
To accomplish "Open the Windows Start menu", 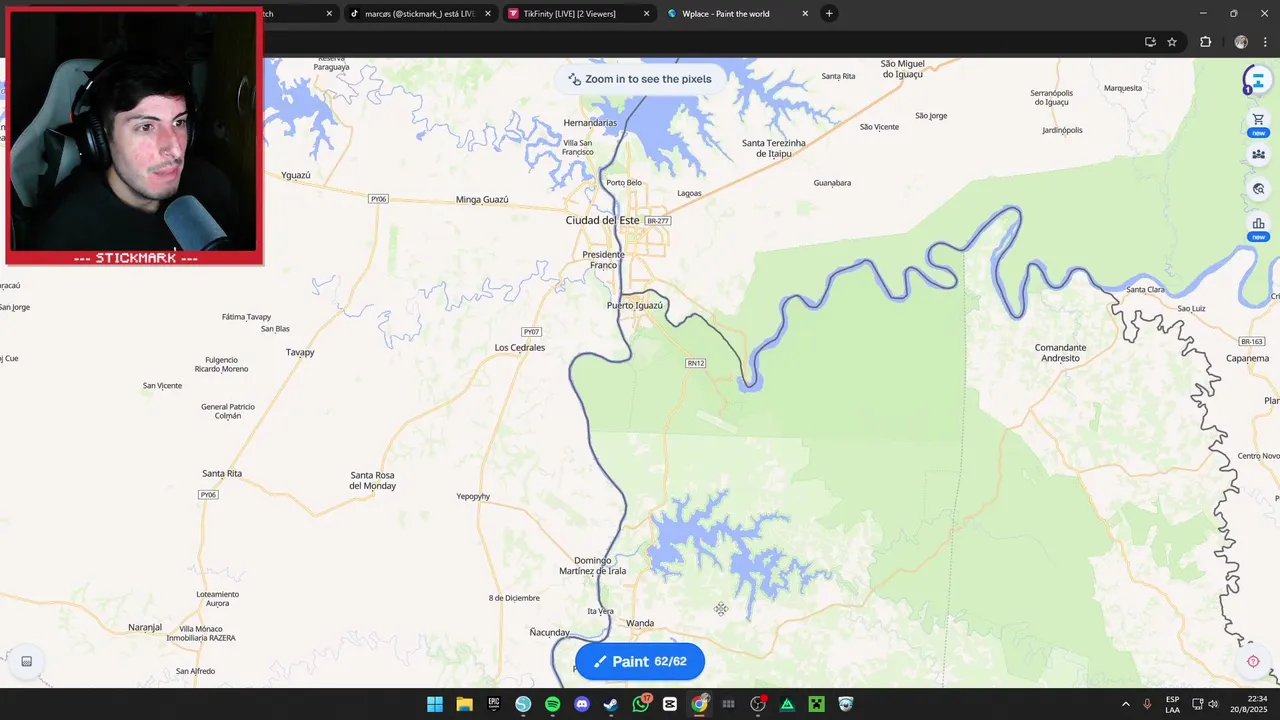I will [x=435, y=704].
